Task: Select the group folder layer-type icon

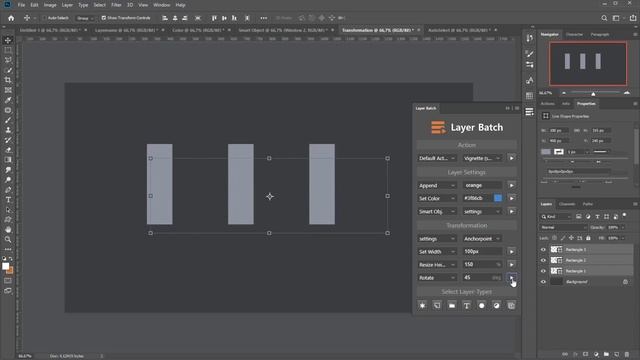Action: point(452,305)
